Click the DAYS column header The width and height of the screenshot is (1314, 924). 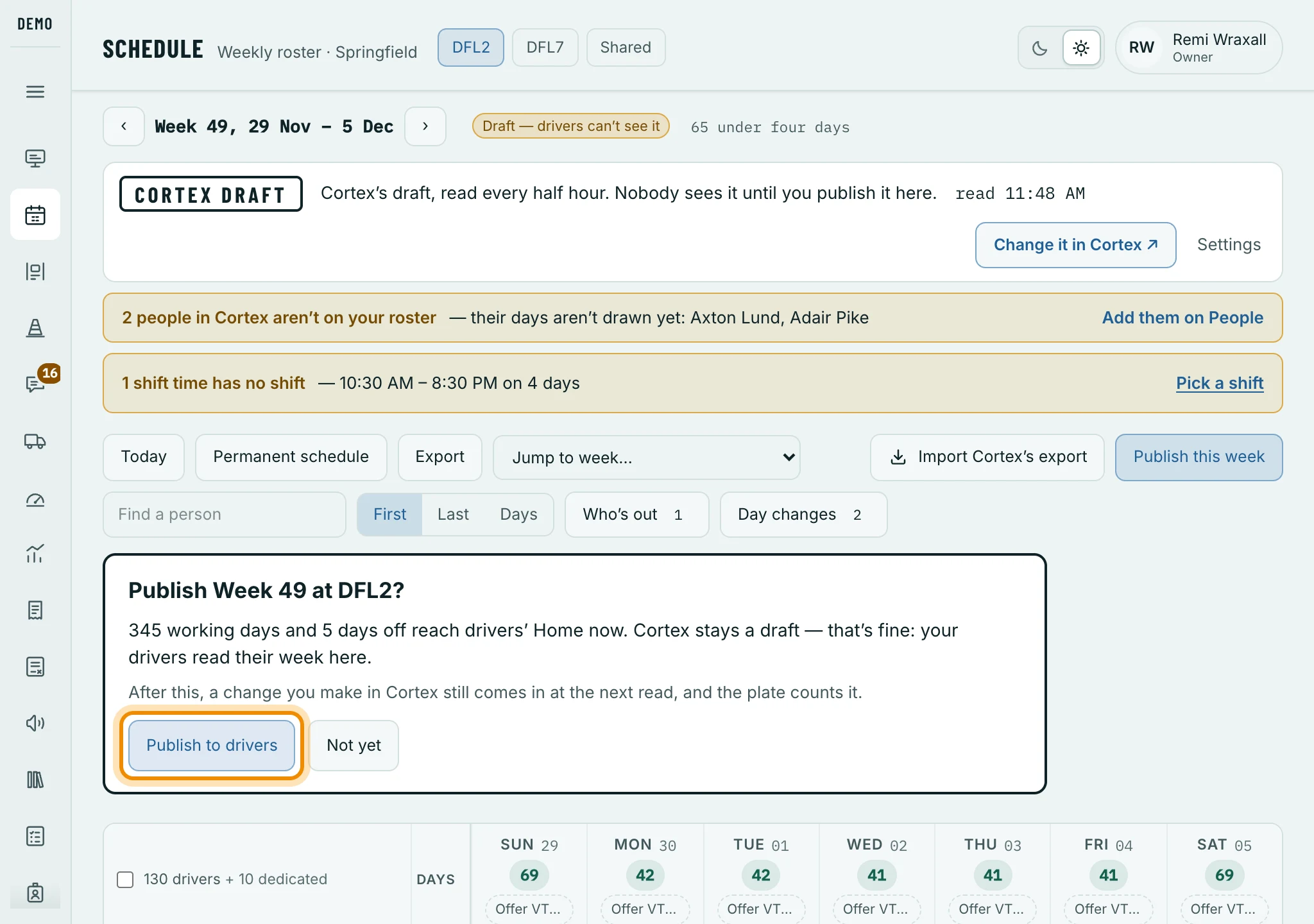tap(436, 880)
